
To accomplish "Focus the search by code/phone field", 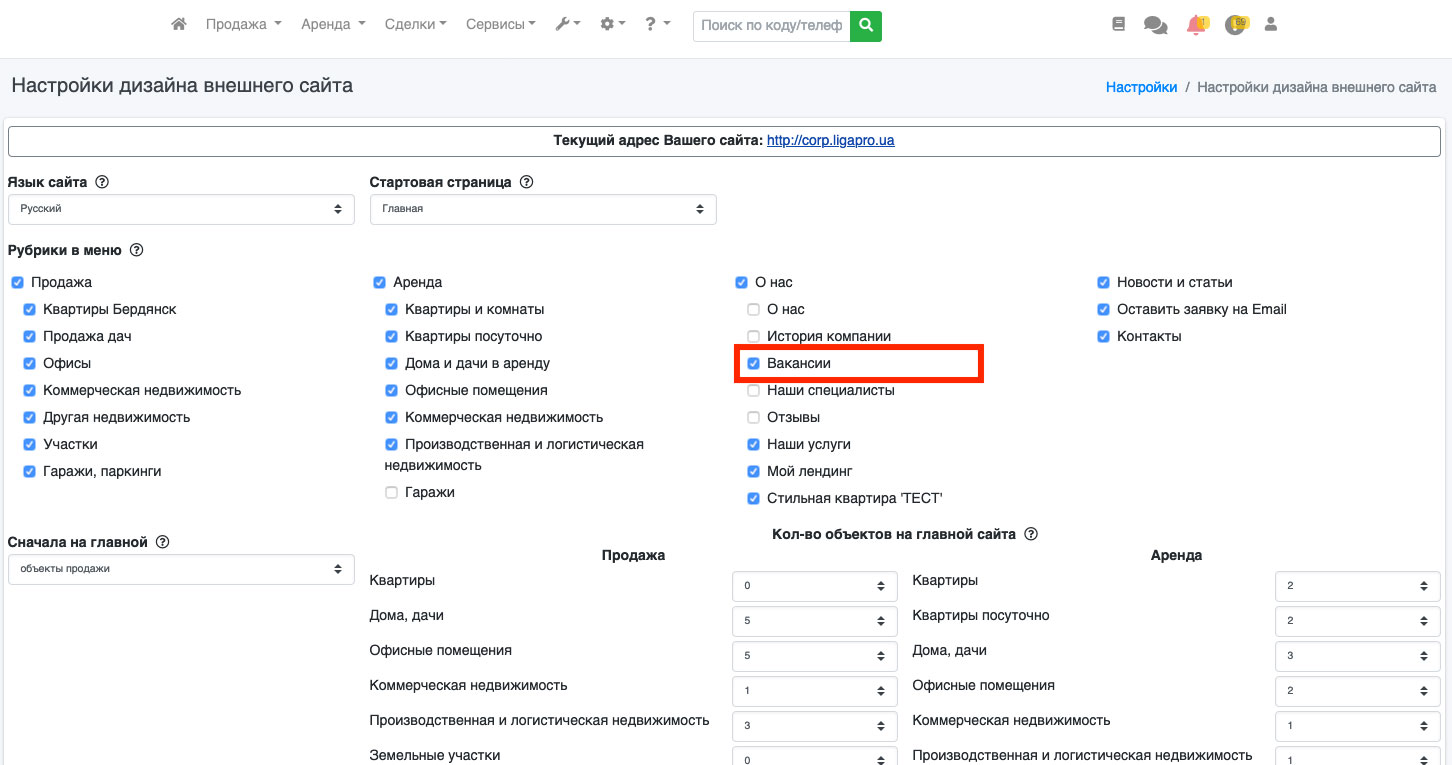I will [771, 26].
